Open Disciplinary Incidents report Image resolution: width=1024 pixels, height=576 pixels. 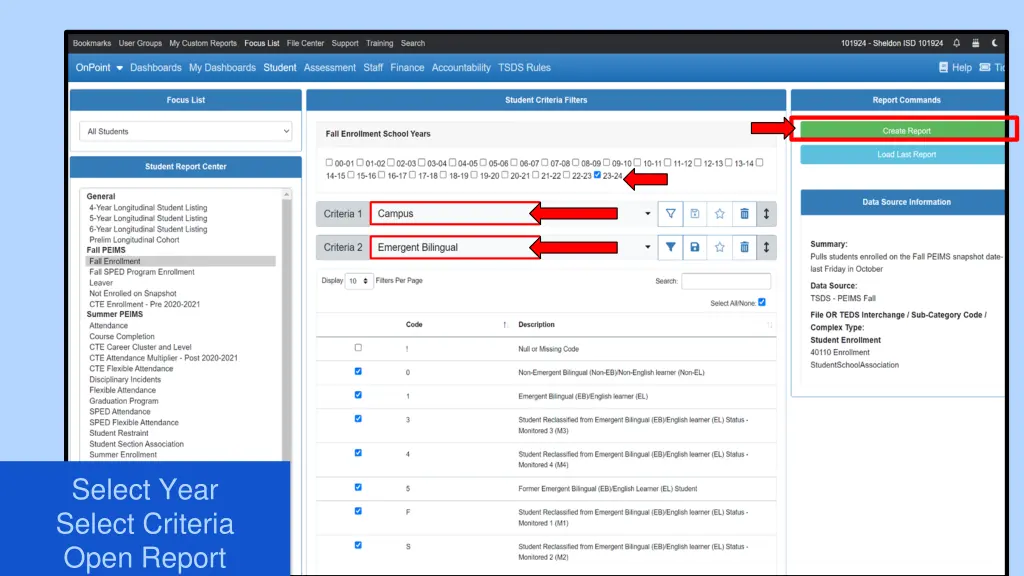(x=125, y=379)
